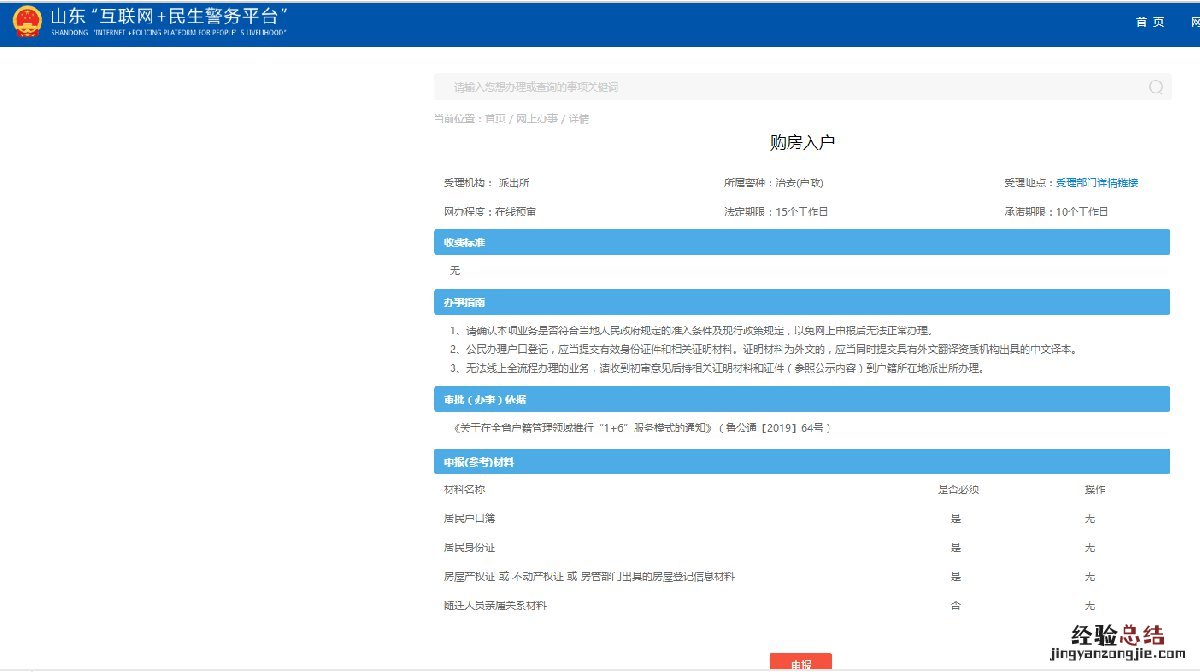Click the 收费标准 section header bar
1200x672 pixels.
pyautogui.click(x=801, y=242)
